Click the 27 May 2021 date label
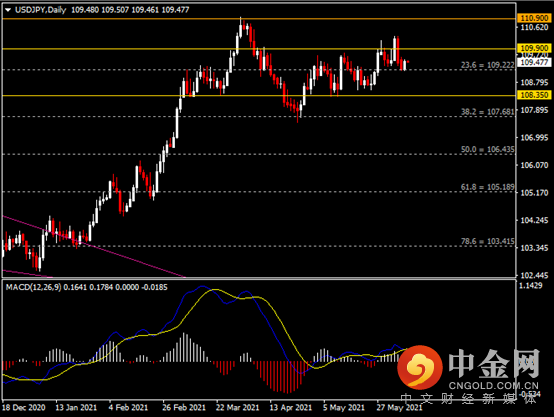This screenshot has height=417, width=554. coord(399,408)
